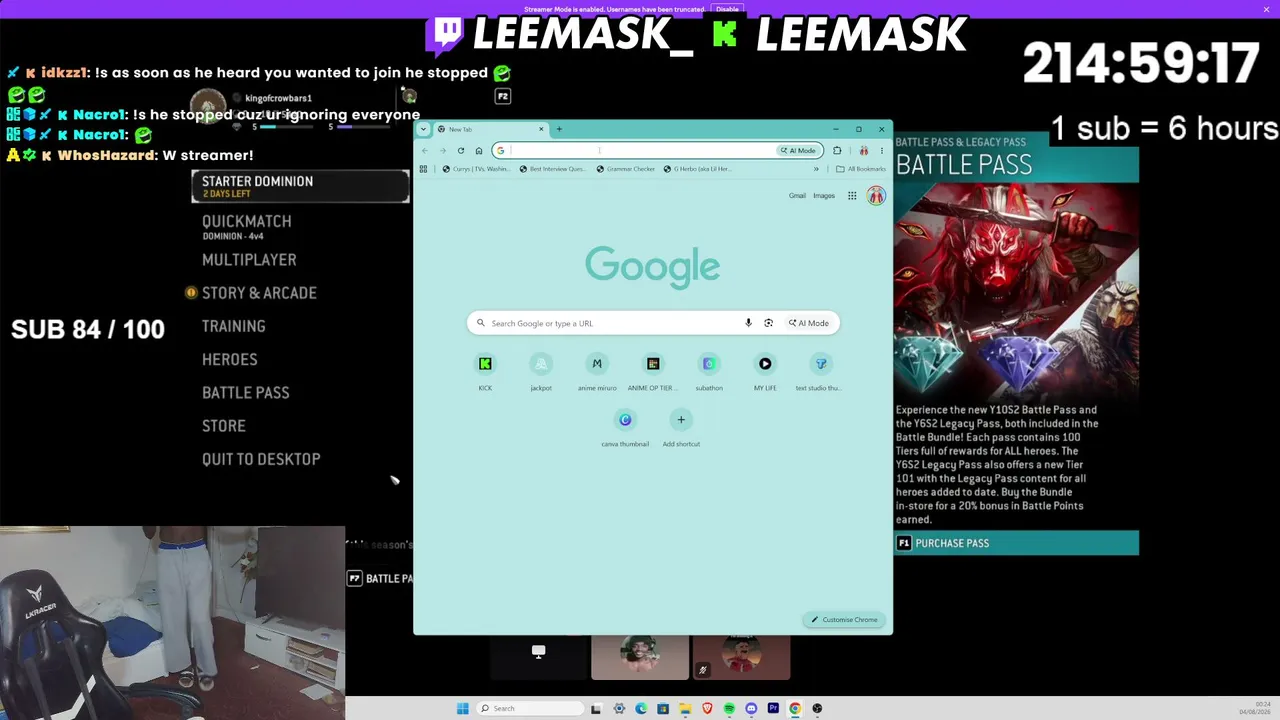Focus the Chrome address bar

tap(640, 151)
